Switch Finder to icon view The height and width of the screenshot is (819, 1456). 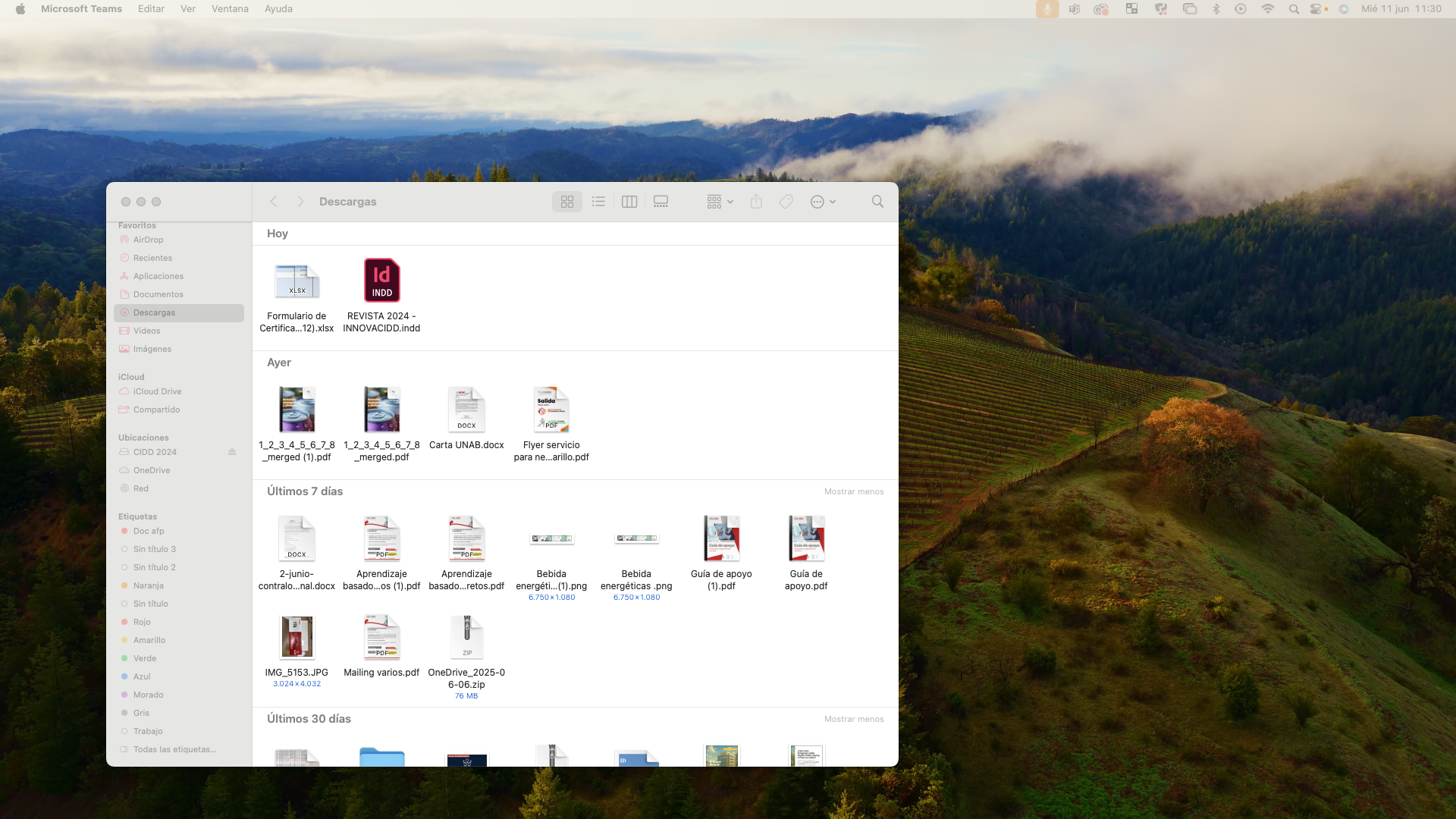point(567,202)
